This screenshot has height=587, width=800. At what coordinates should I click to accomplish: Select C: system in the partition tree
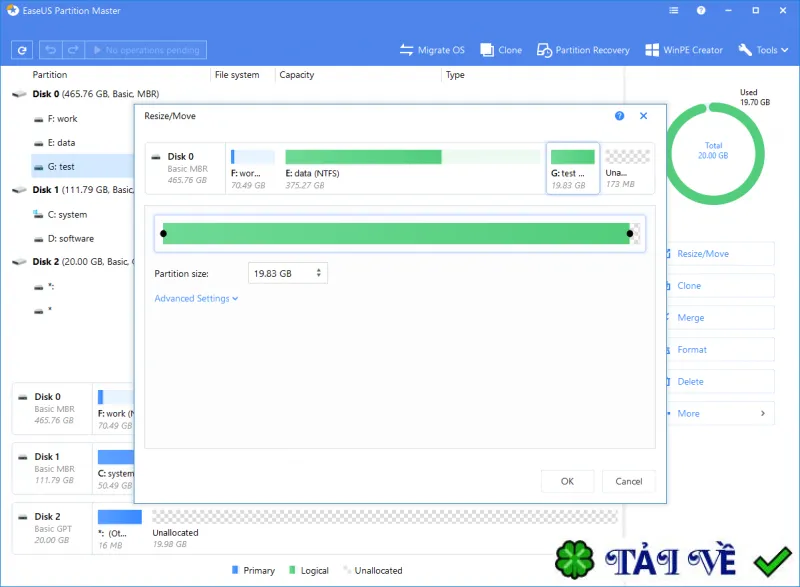[67, 215]
